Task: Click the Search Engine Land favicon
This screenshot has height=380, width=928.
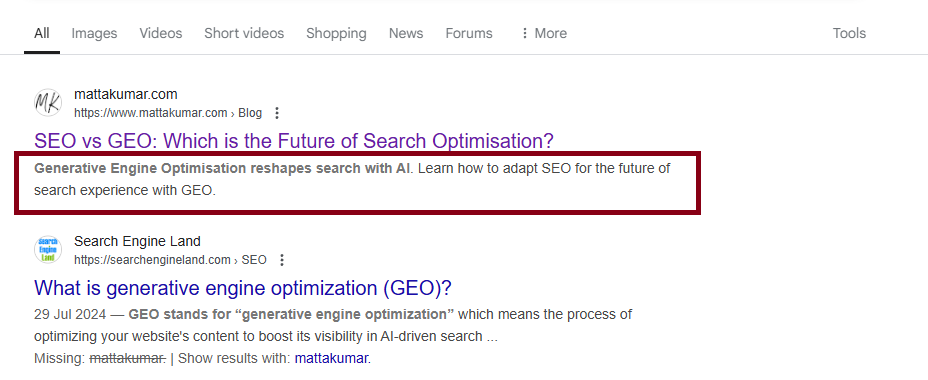Action: click(x=47, y=250)
